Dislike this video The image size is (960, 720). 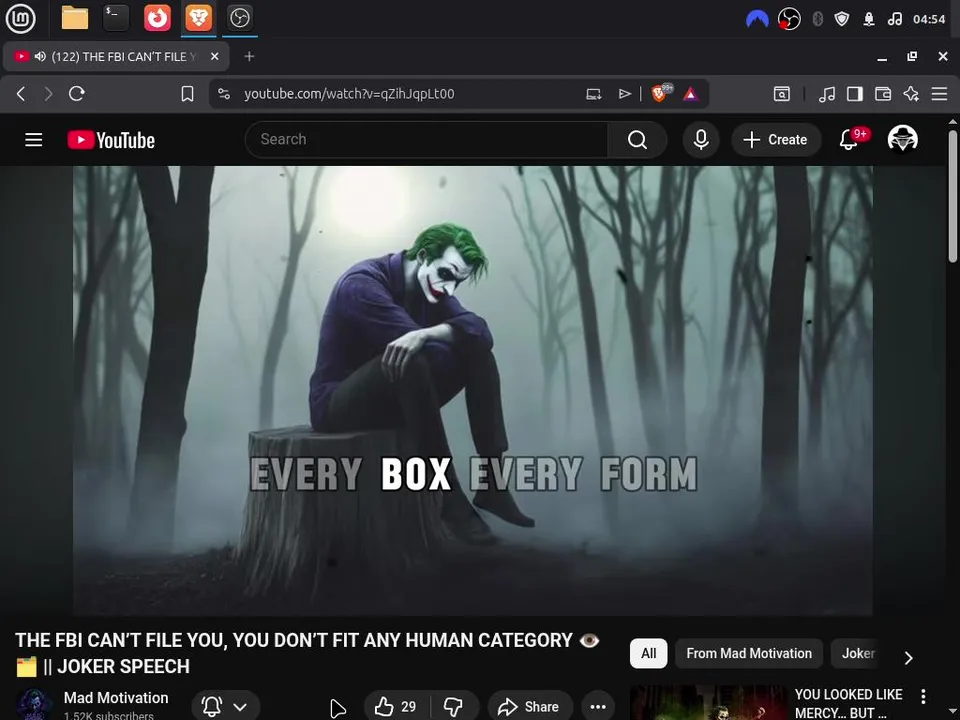coord(454,707)
